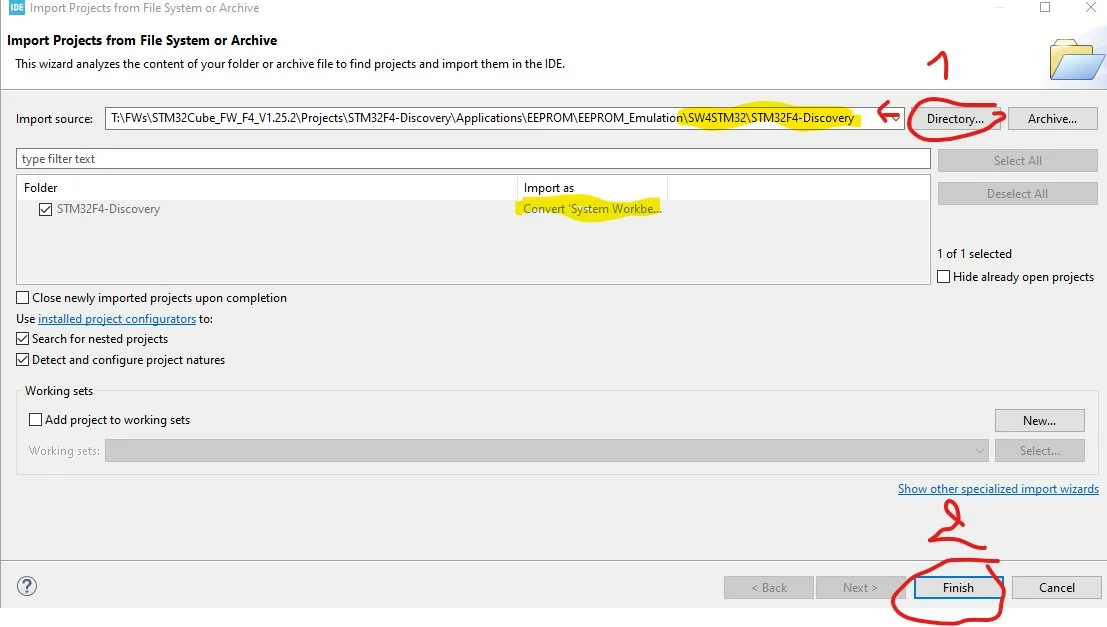Click the Back button

click(769, 587)
